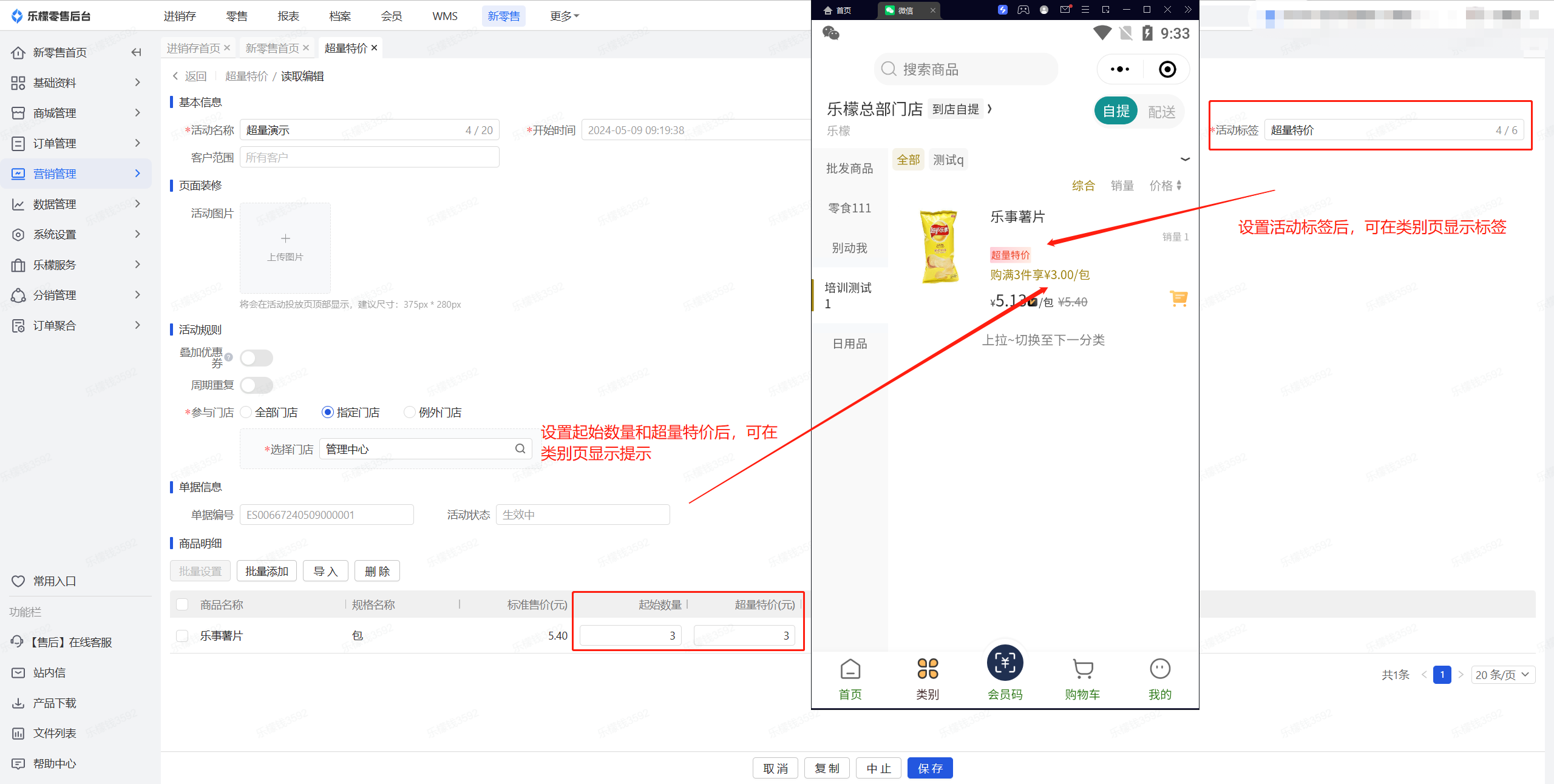Click the 保存 button
Screen dimensions: 1554x784
pyautogui.click(x=930, y=768)
